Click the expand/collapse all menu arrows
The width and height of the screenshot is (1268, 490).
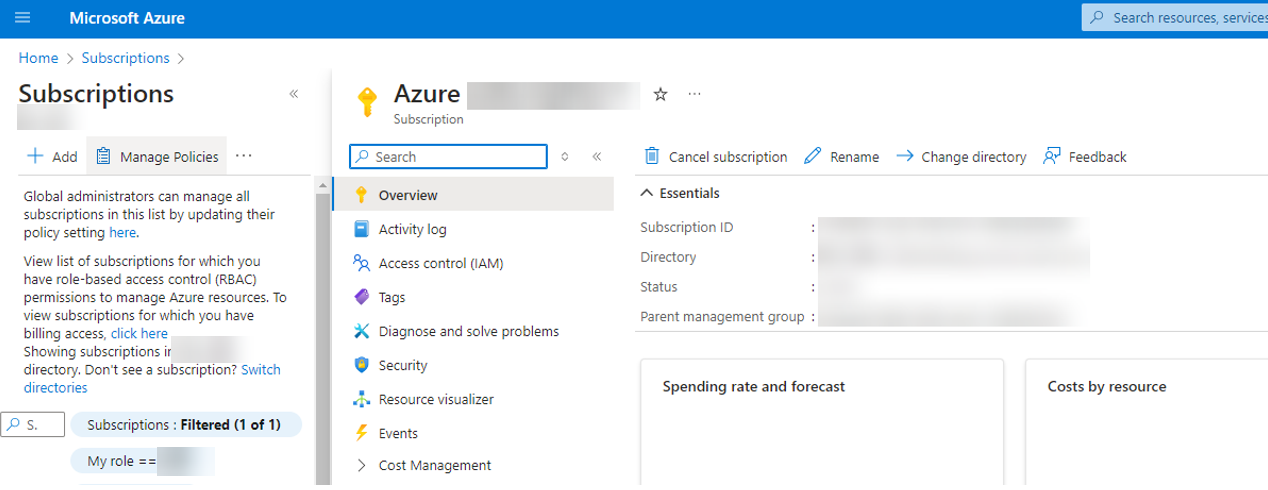coord(564,157)
